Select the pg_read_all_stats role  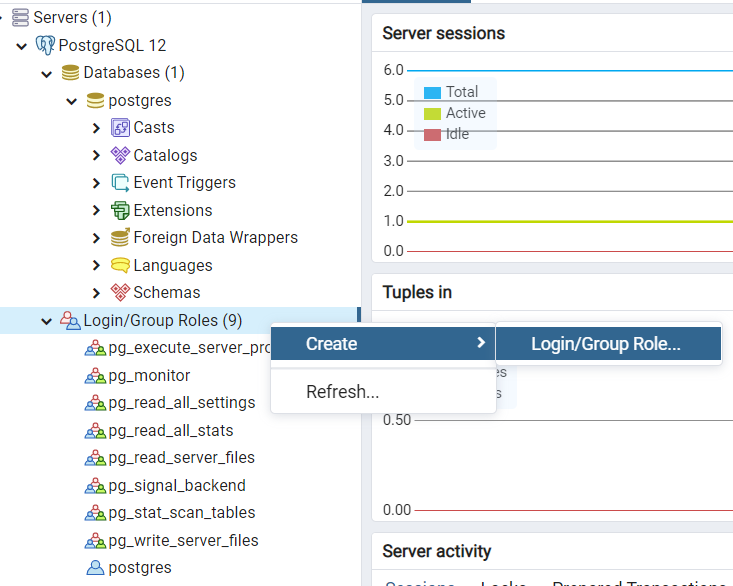pyautogui.click(x=170, y=431)
